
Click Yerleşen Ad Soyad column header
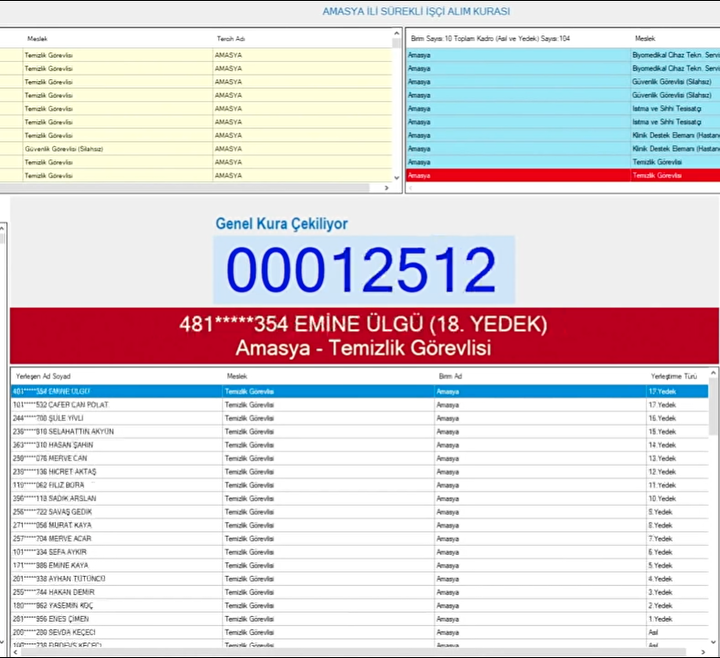point(43,376)
